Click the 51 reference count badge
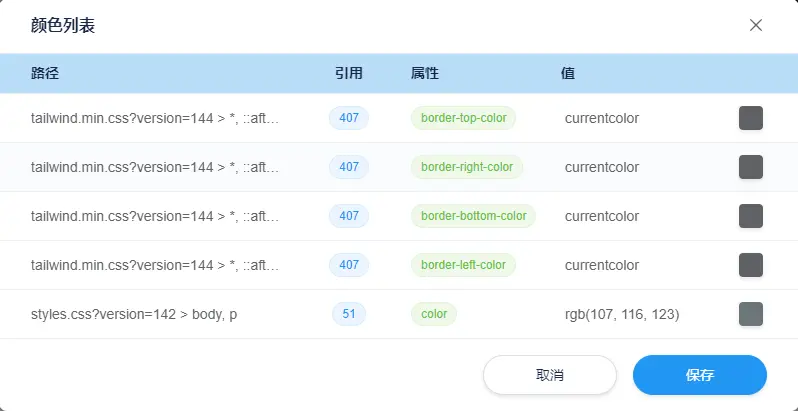This screenshot has width=798, height=411. 349,314
